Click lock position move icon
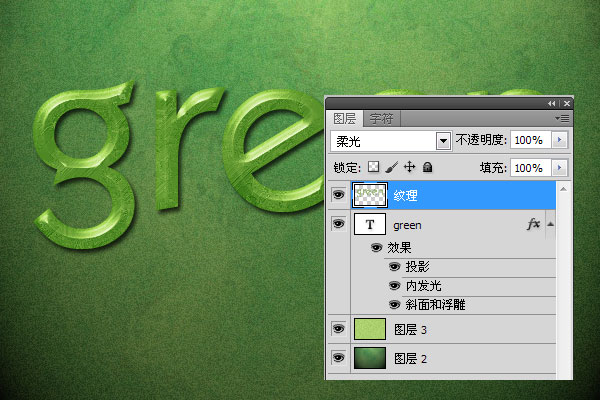This screenshot has width=600, height=400. tap(409, 168)
